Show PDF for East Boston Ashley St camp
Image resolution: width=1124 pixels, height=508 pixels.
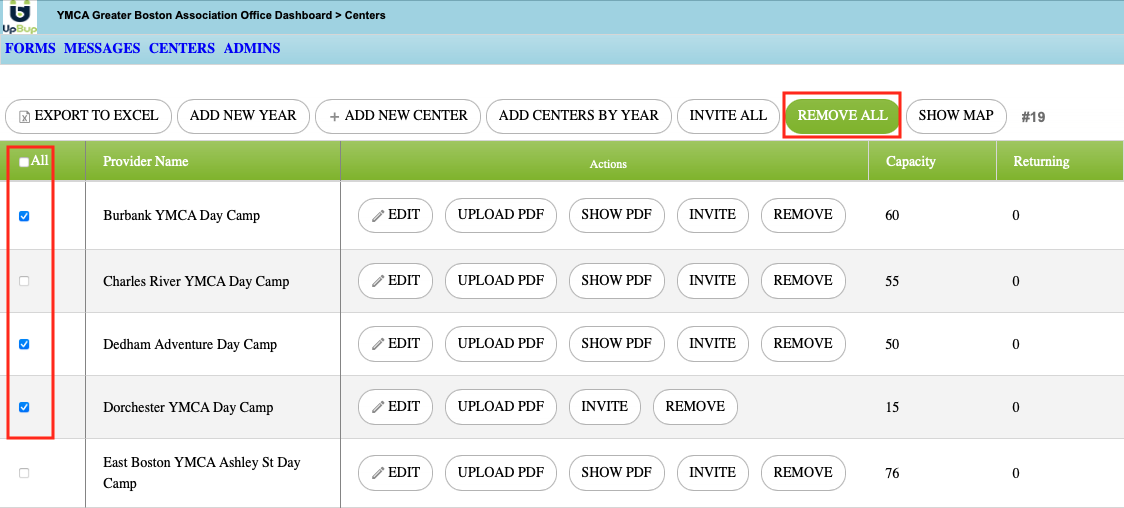tap(616, 473)
